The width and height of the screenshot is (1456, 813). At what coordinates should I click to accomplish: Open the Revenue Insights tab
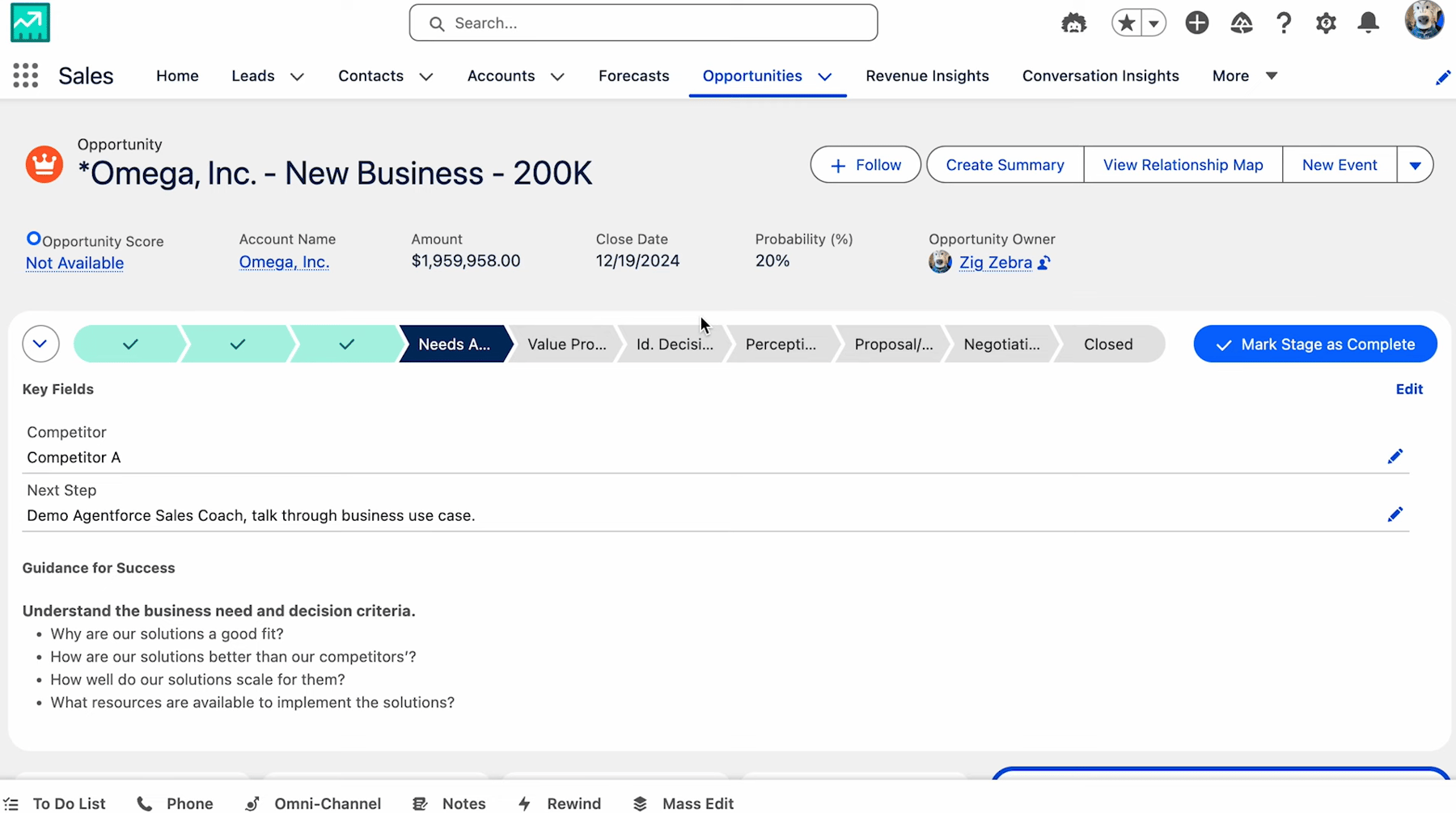927,75
